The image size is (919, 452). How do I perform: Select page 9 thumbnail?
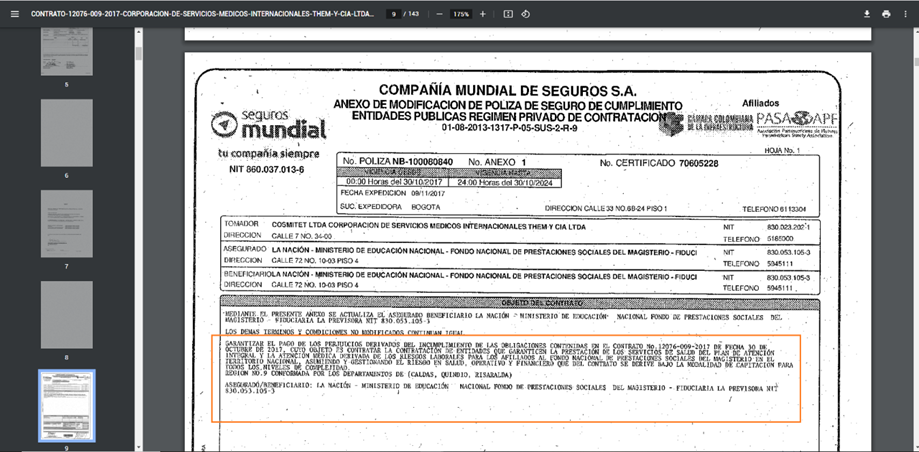coord(67,406)
